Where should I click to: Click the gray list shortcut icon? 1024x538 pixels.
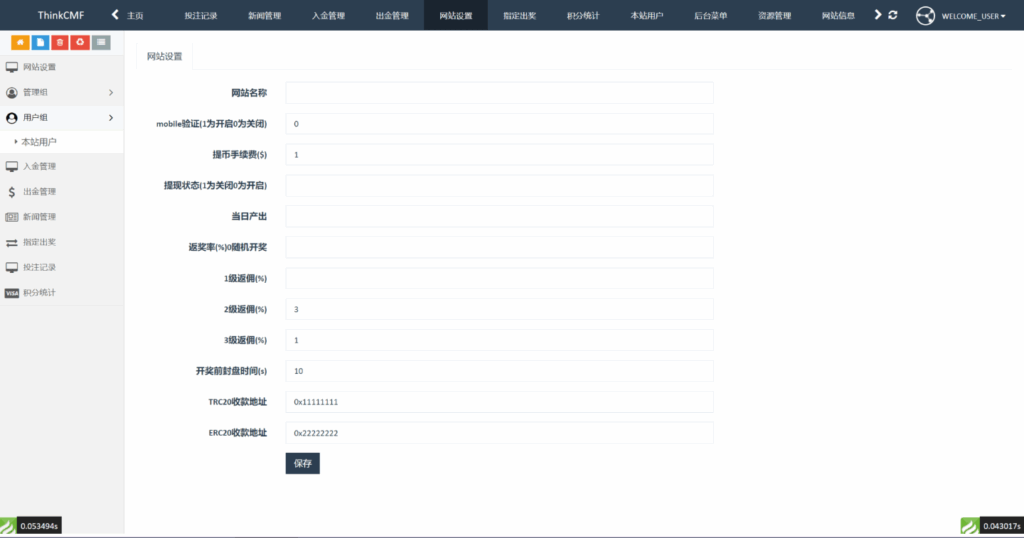[x=101, y=42]
